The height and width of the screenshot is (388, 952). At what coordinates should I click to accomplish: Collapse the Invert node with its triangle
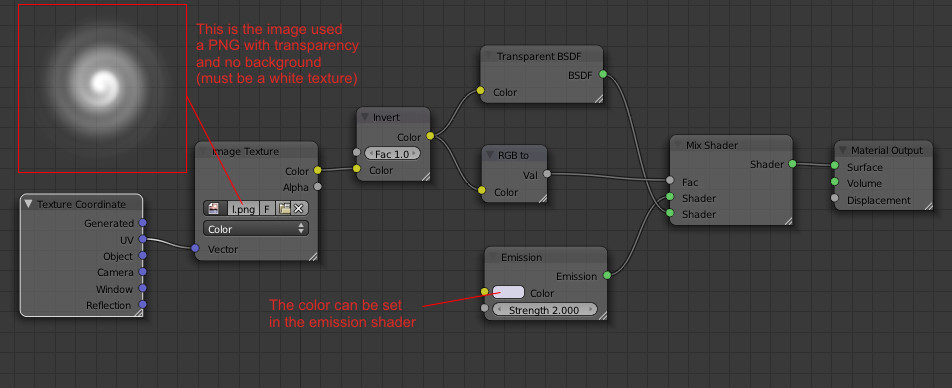pyautogui.click(x=365, y=117)
